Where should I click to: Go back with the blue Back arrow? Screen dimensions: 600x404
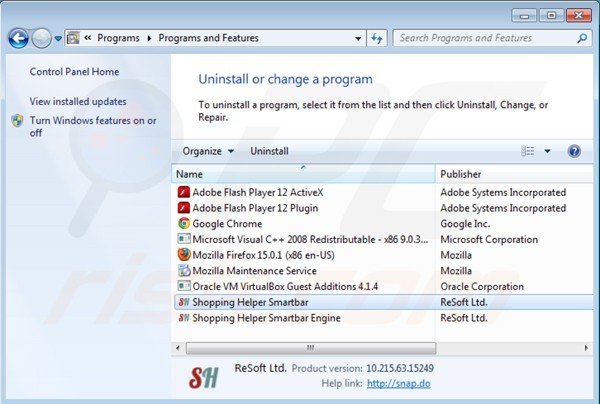point(18,39)
